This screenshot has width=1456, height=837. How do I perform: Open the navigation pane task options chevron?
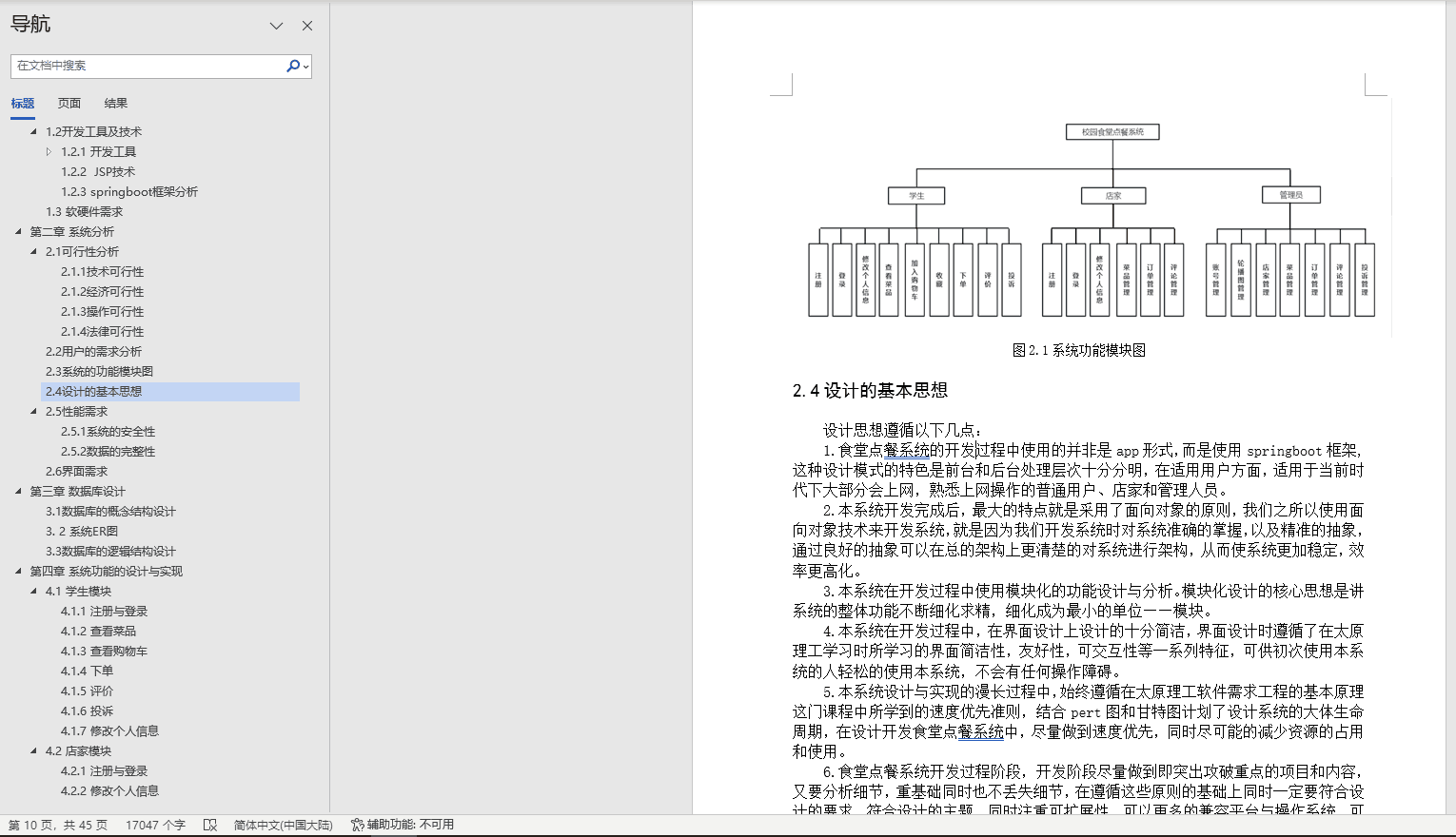coord(276,26)
